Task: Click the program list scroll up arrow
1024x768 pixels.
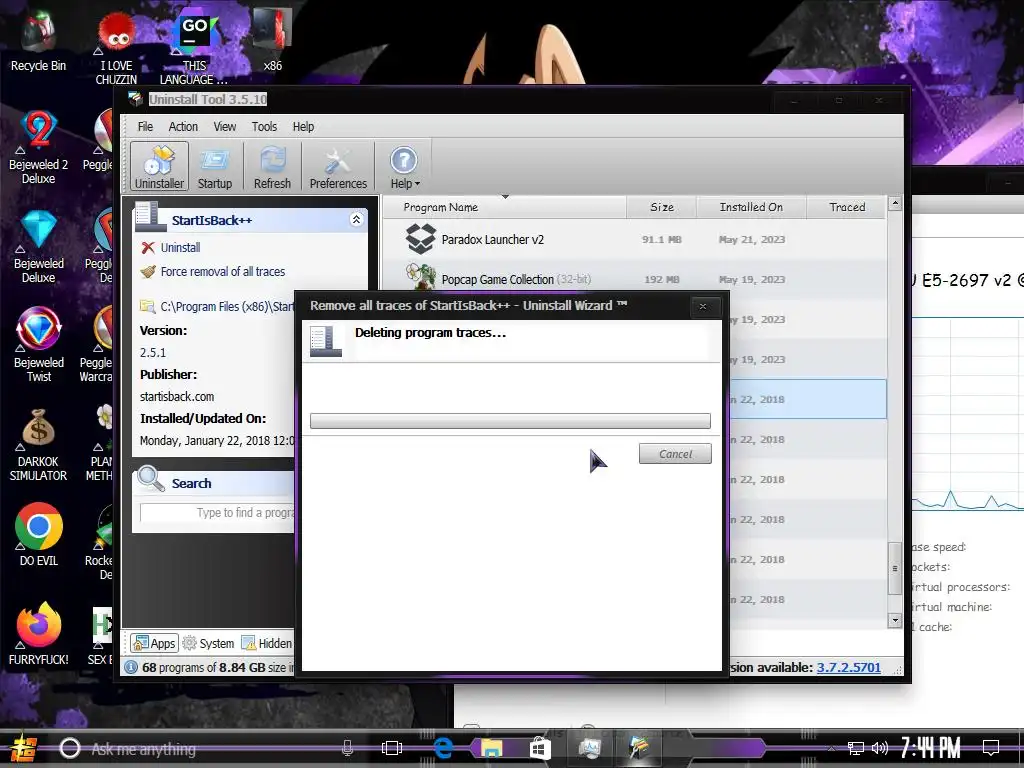Action: [x=895, y=203]
